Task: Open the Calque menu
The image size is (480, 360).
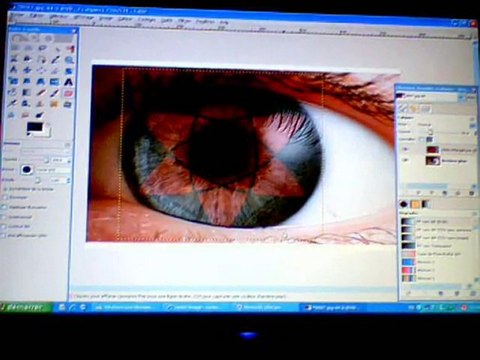Action: pyautogui.click(x=125, y=19)
